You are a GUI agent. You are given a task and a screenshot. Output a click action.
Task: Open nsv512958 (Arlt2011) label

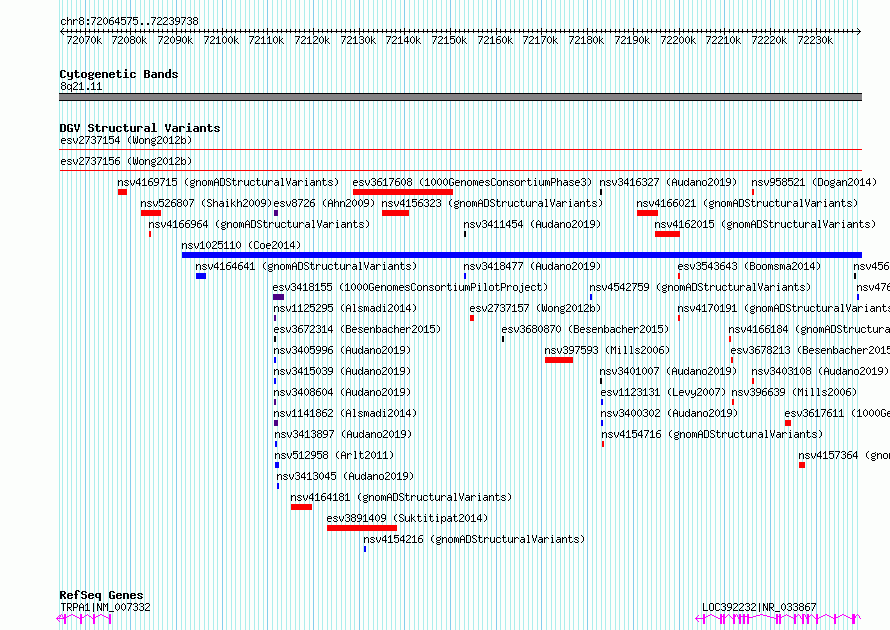click(x=334, y=455)
